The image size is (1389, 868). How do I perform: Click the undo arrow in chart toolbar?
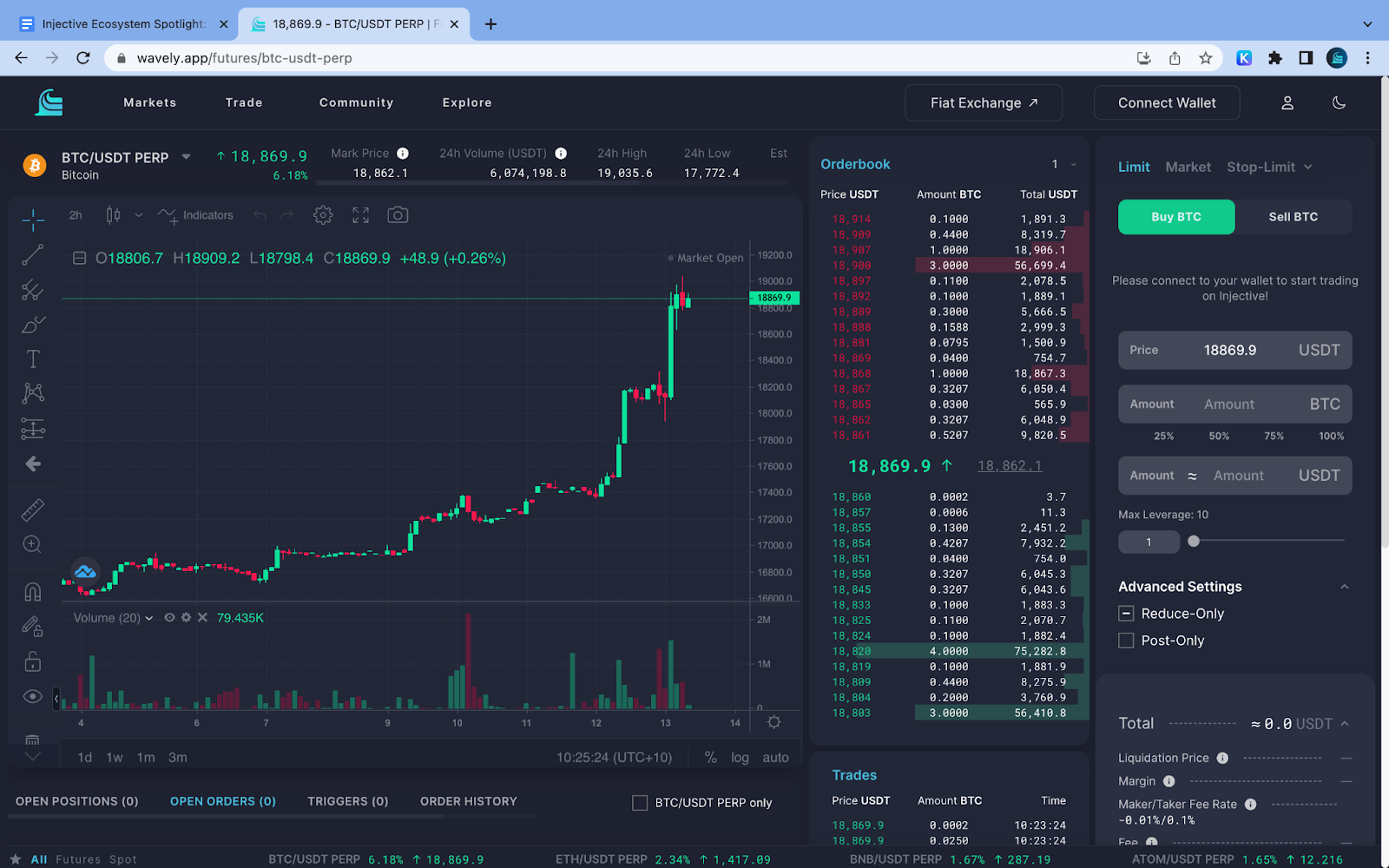click(x=260, y=215)
